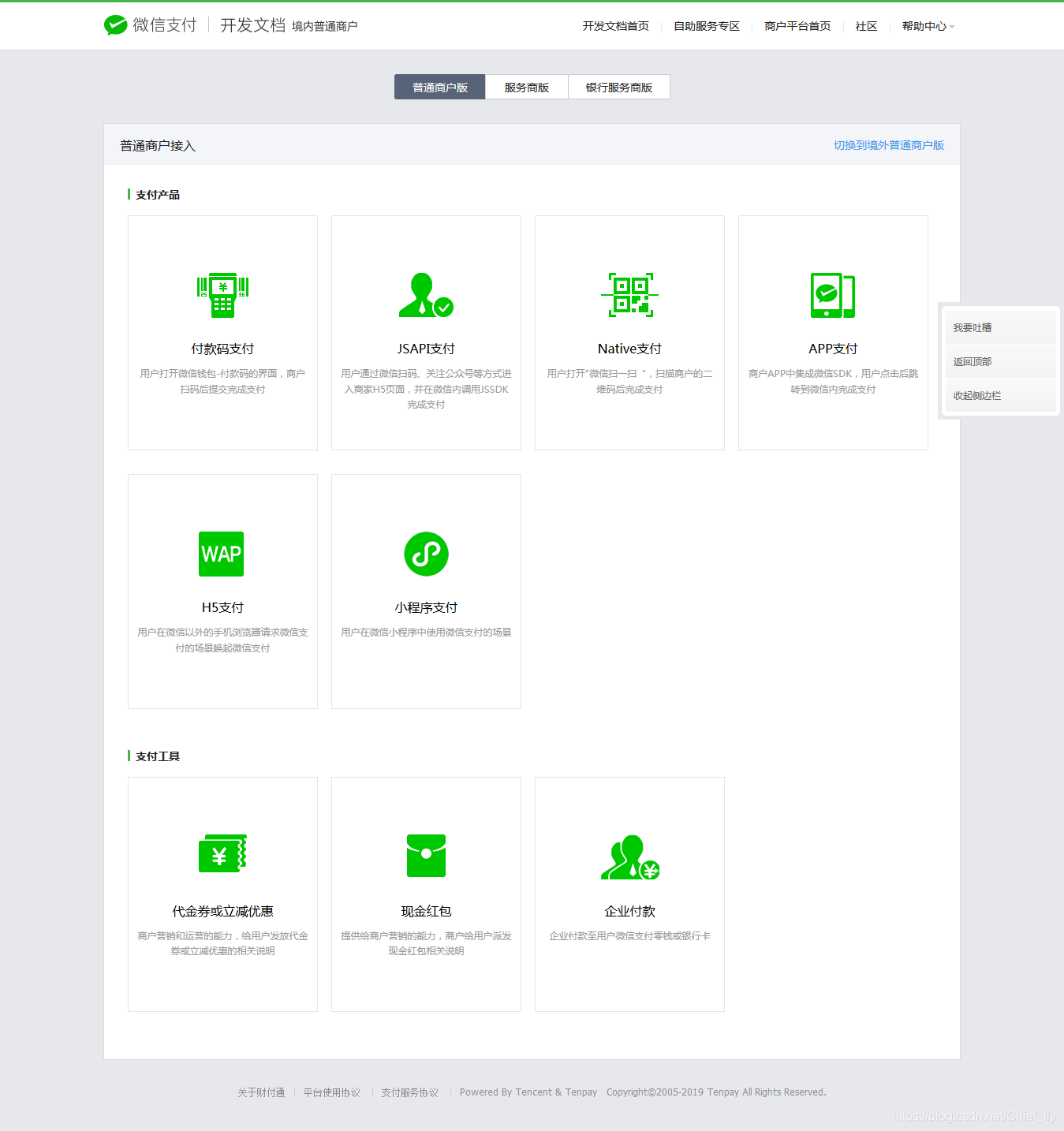Open the 小程序支付 title link

pos(426,607)
